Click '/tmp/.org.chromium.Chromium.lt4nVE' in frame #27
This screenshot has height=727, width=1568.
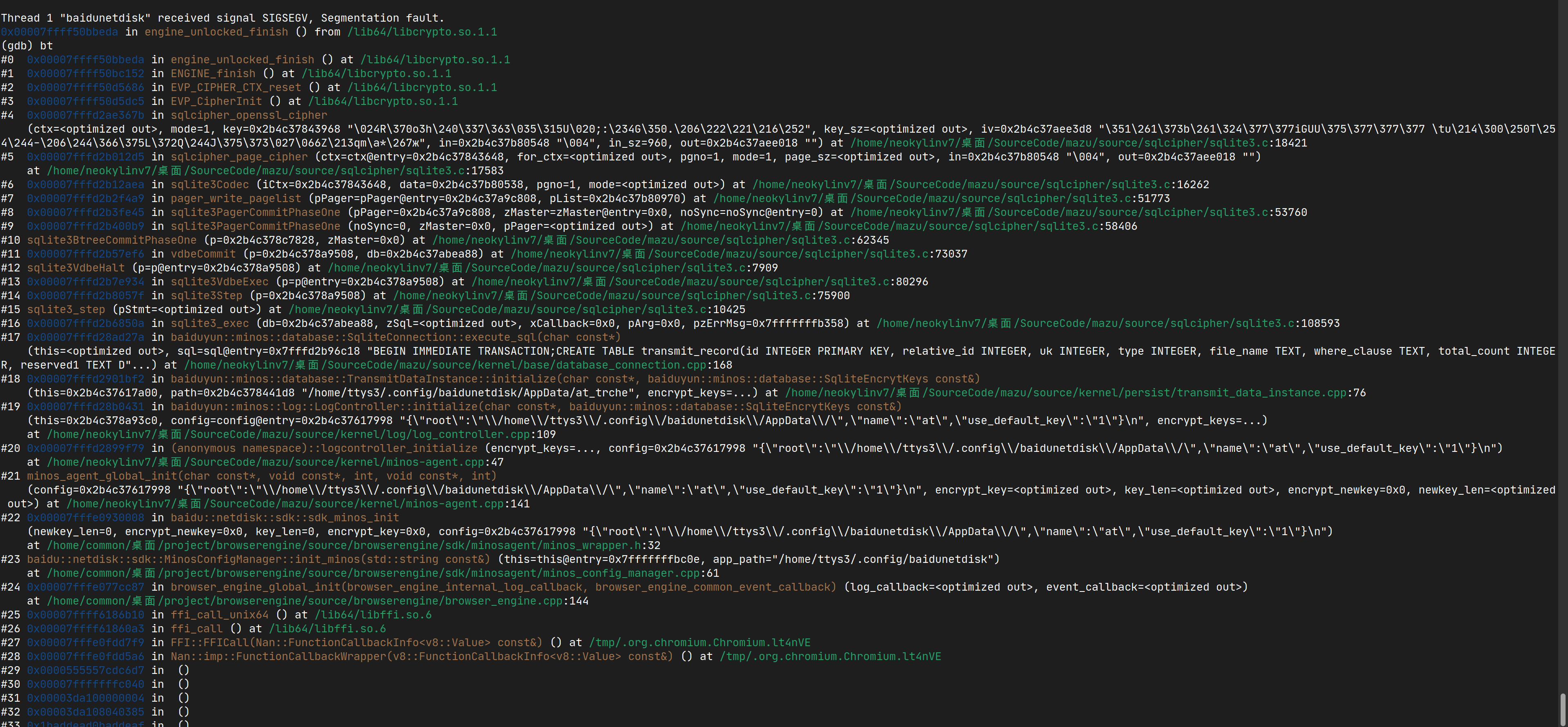(x=699, y=643)
